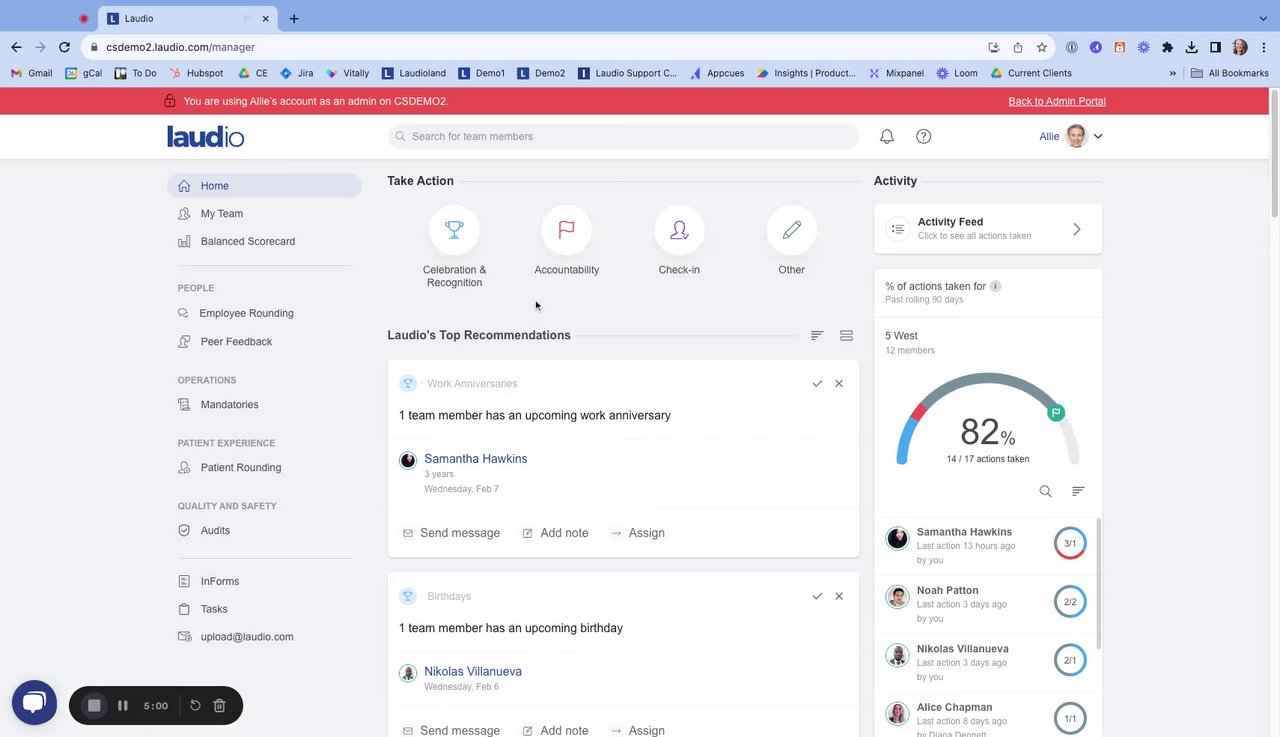Select Alice Chapman in the Activity list
The image size is (1280, 737).
click(955, 708)
